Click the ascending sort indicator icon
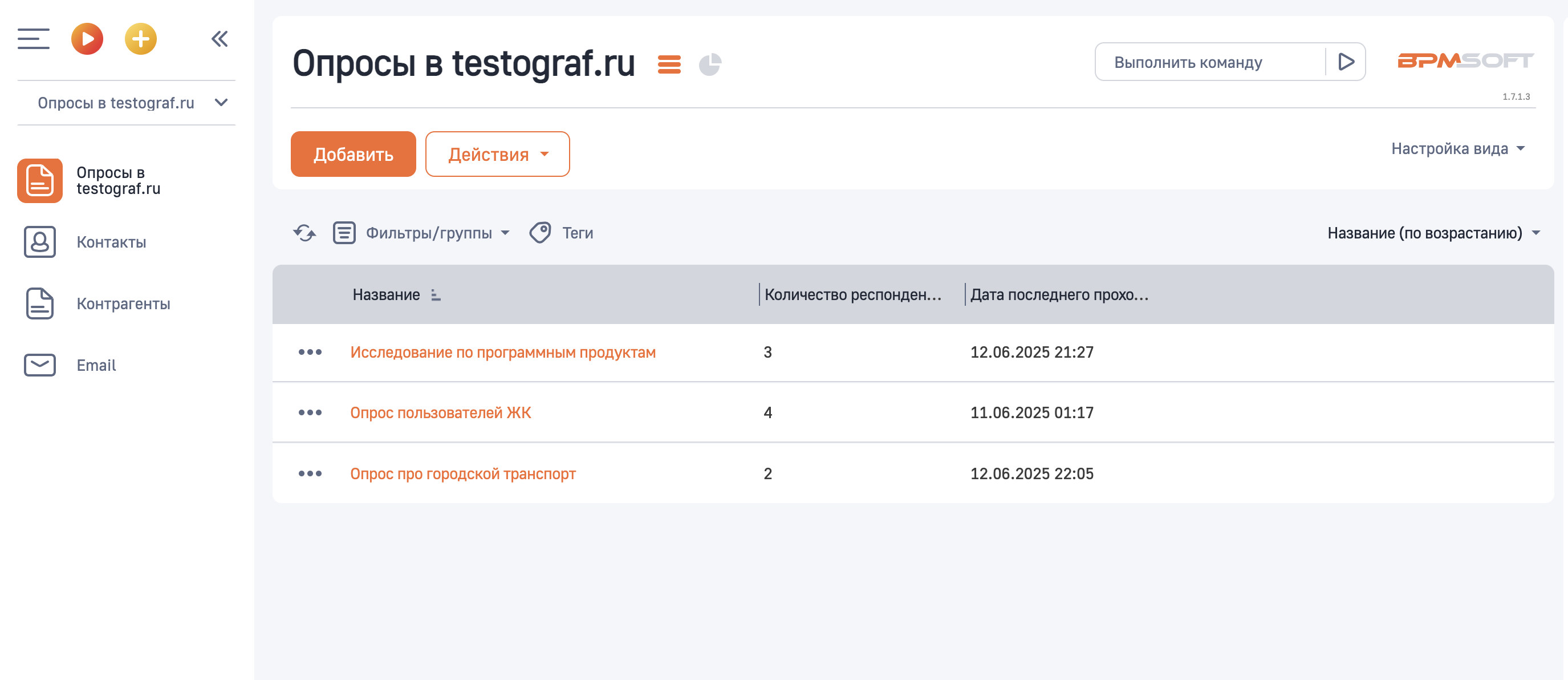 (435, 294)
